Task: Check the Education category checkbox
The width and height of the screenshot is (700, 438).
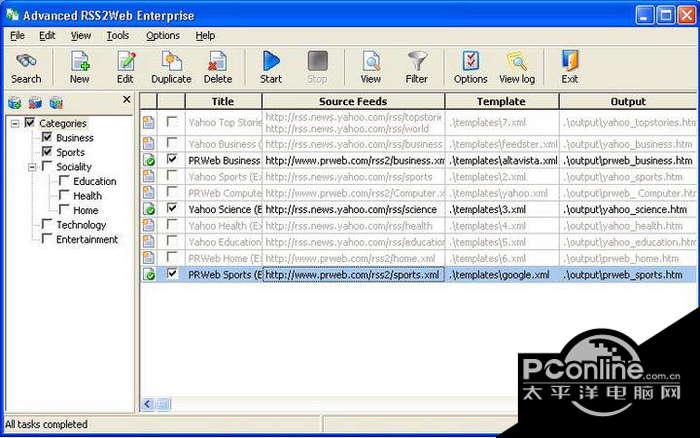Action: coord(64,180)
